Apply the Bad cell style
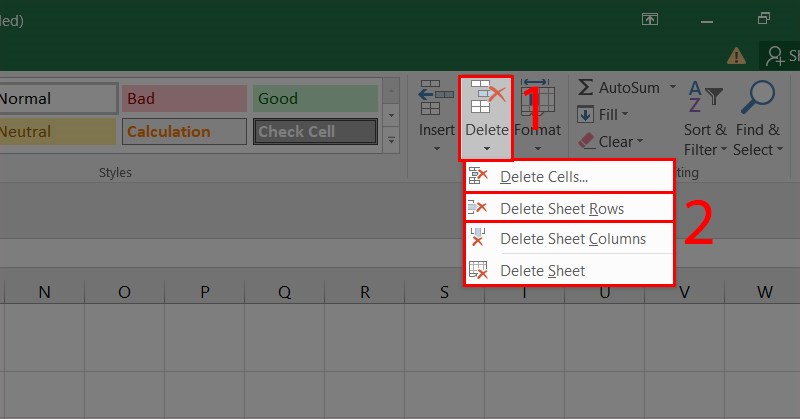The image size is (800, 419). point(184,99)
